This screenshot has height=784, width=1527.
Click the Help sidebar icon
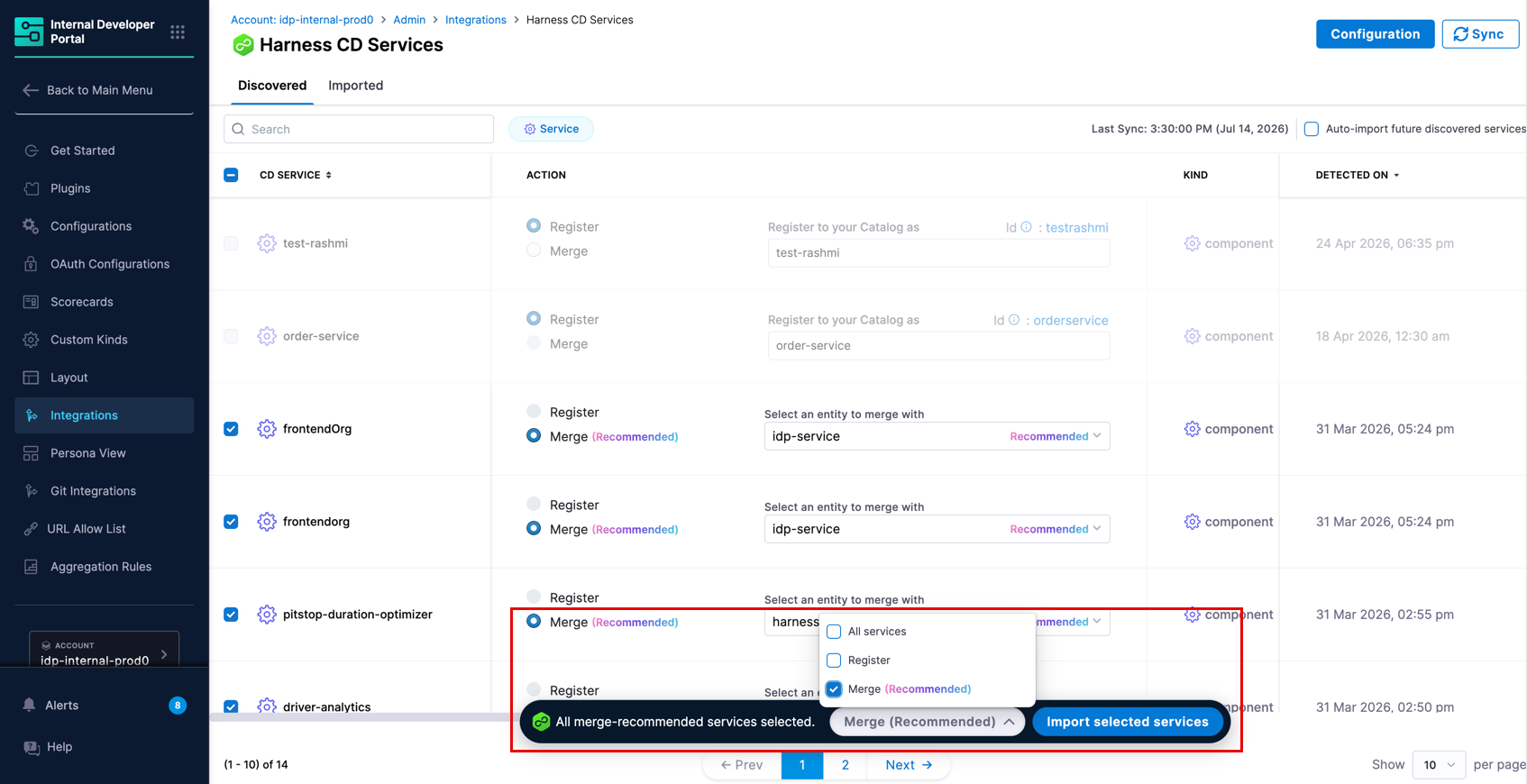click(x=32, y=747)
